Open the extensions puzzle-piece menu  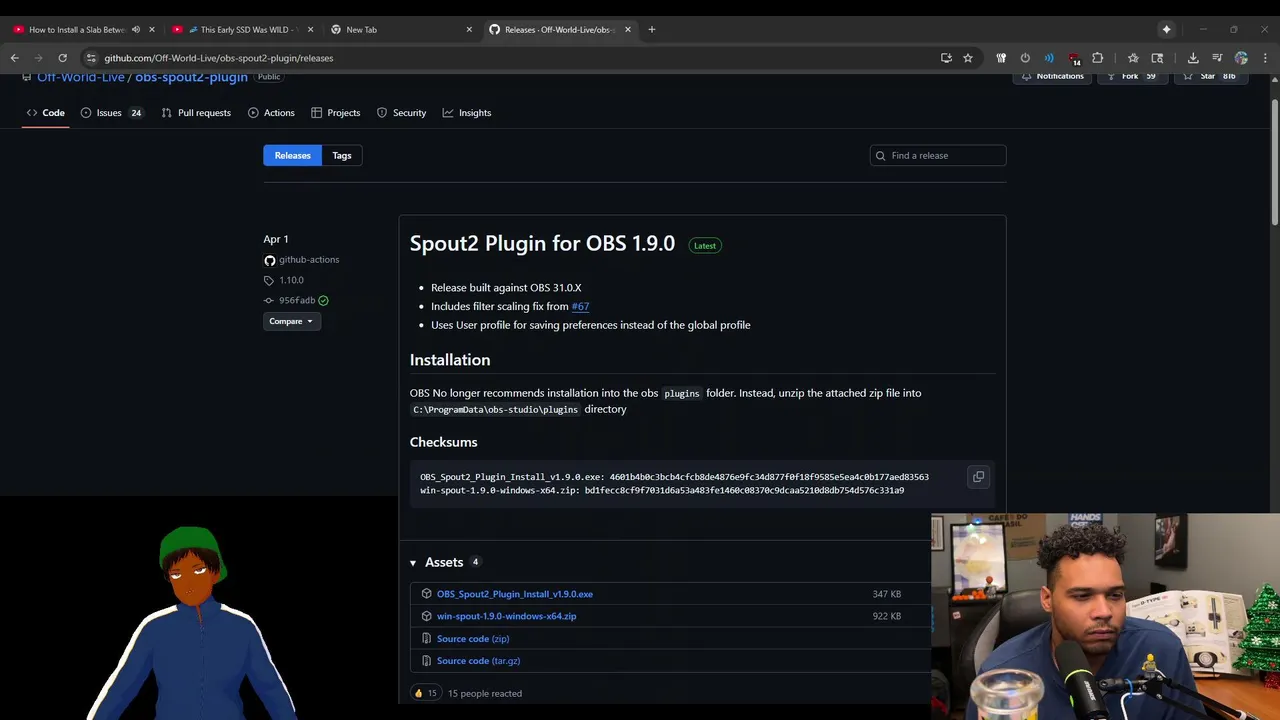click(1097, 58)
